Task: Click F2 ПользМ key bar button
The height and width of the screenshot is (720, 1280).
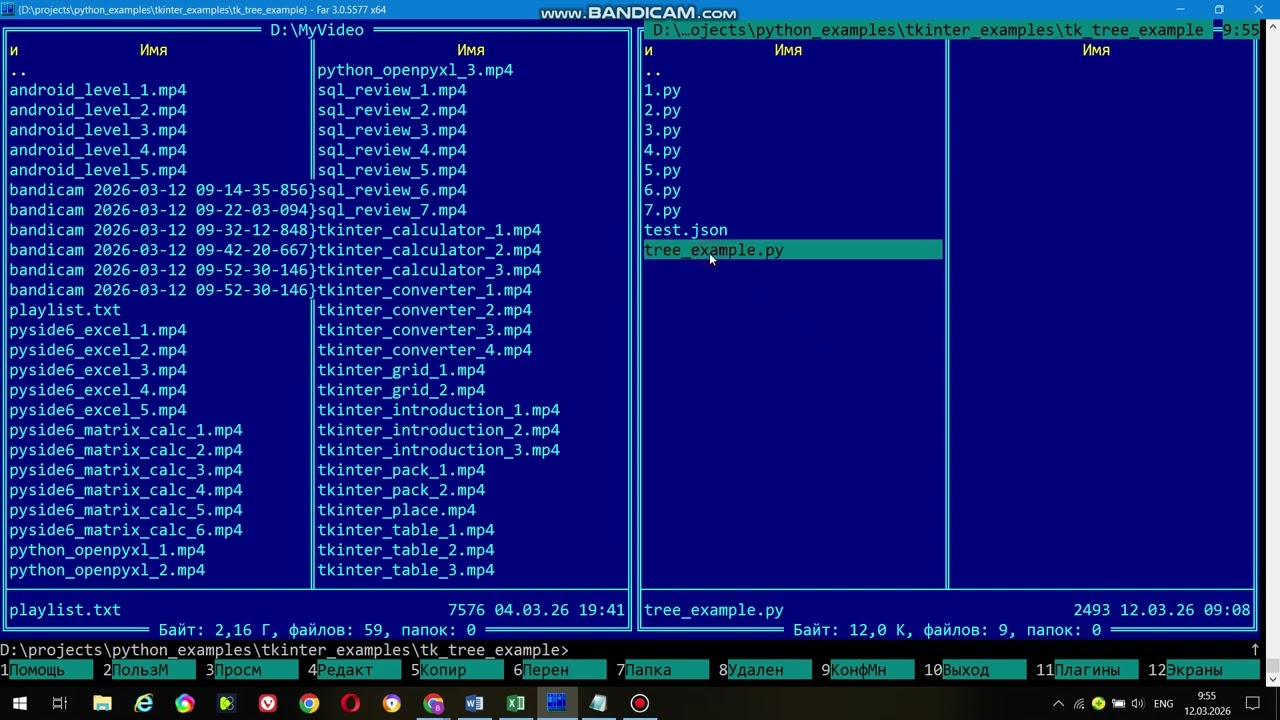Action: (x=150, y=670)
